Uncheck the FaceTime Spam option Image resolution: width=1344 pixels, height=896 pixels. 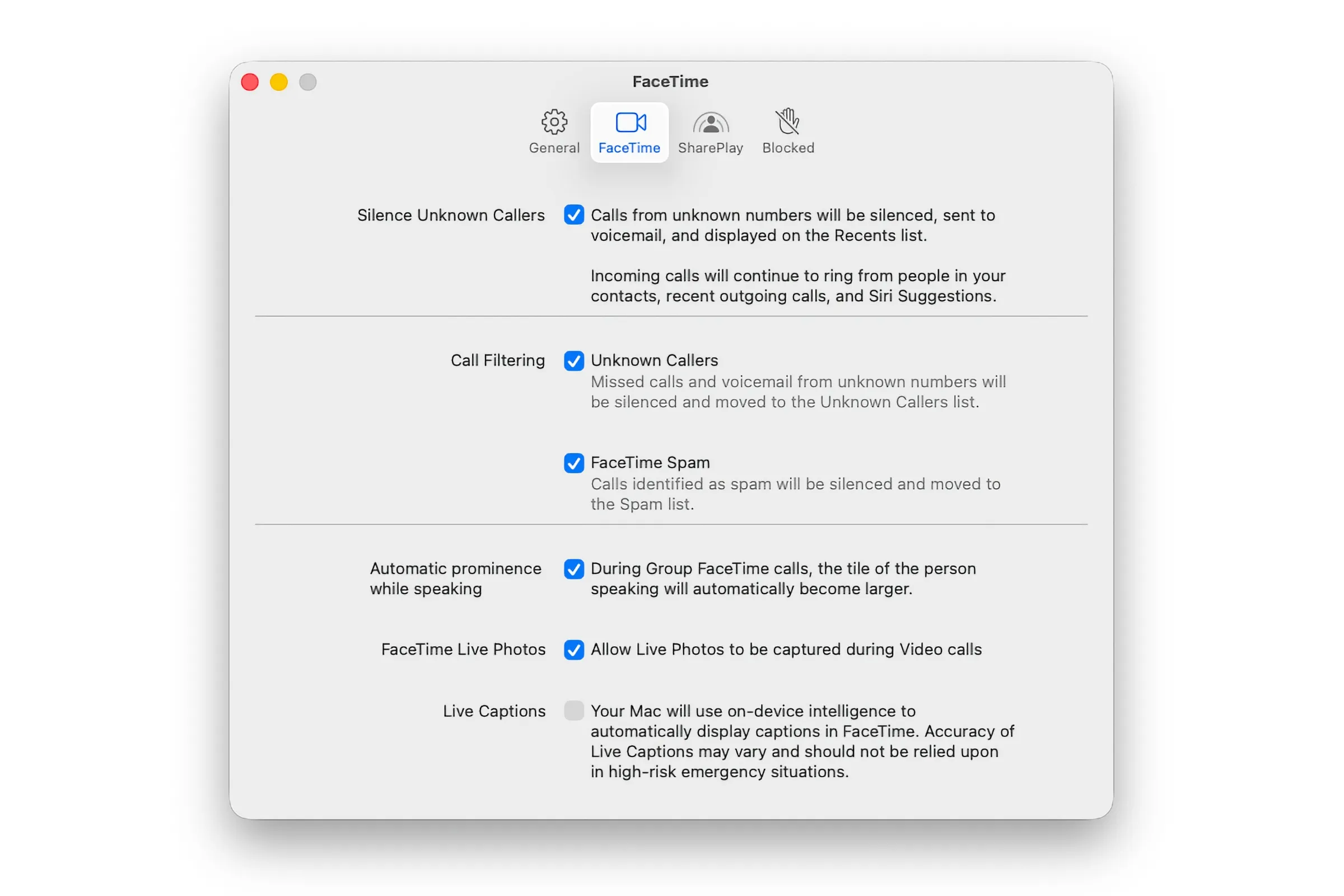click(573, 463)
